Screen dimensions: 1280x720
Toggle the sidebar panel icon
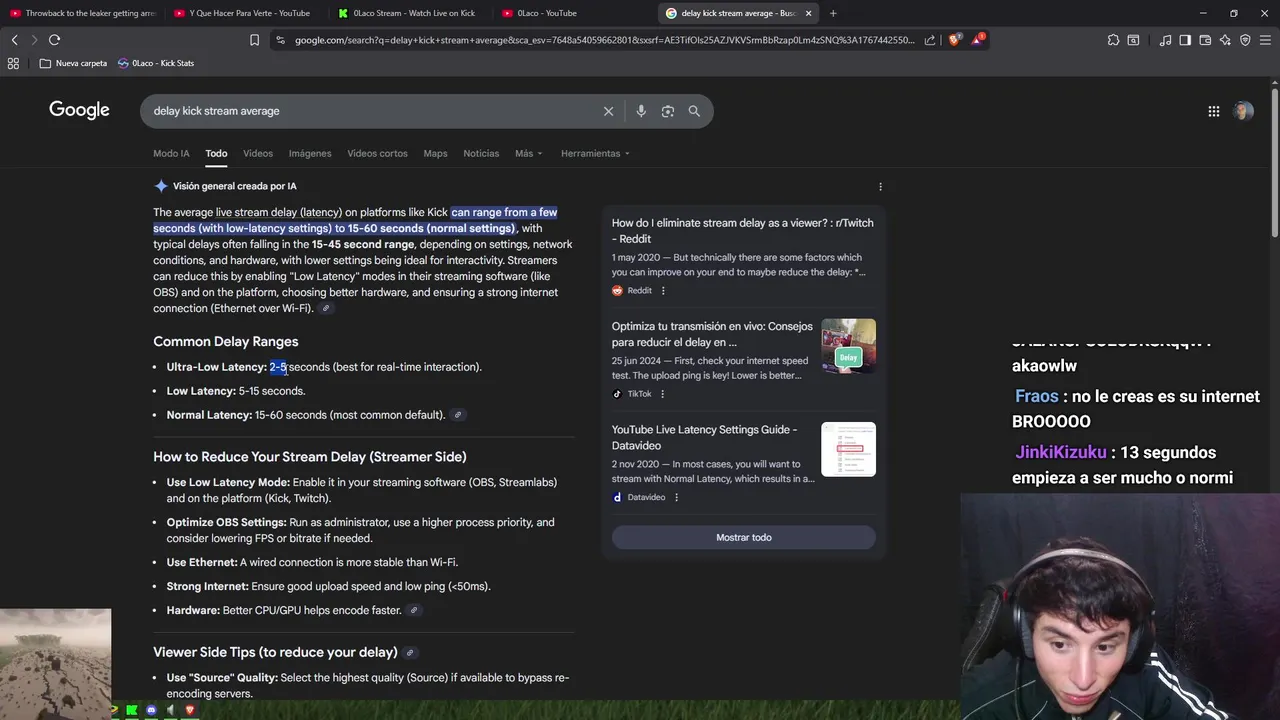point(1185,40)
